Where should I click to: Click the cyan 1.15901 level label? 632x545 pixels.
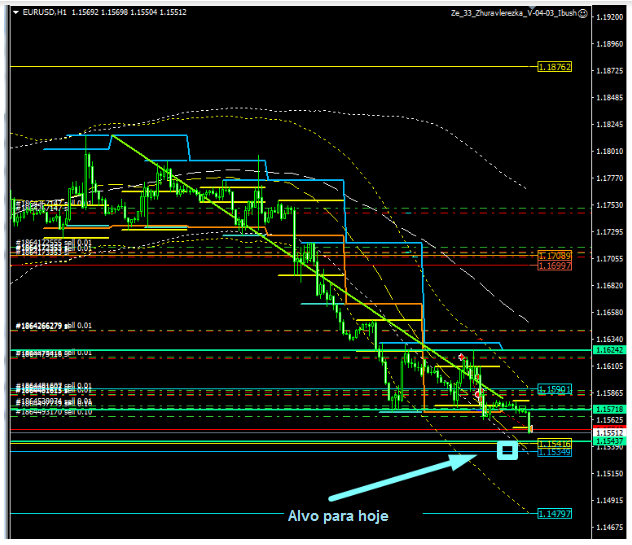coord(554,388)
